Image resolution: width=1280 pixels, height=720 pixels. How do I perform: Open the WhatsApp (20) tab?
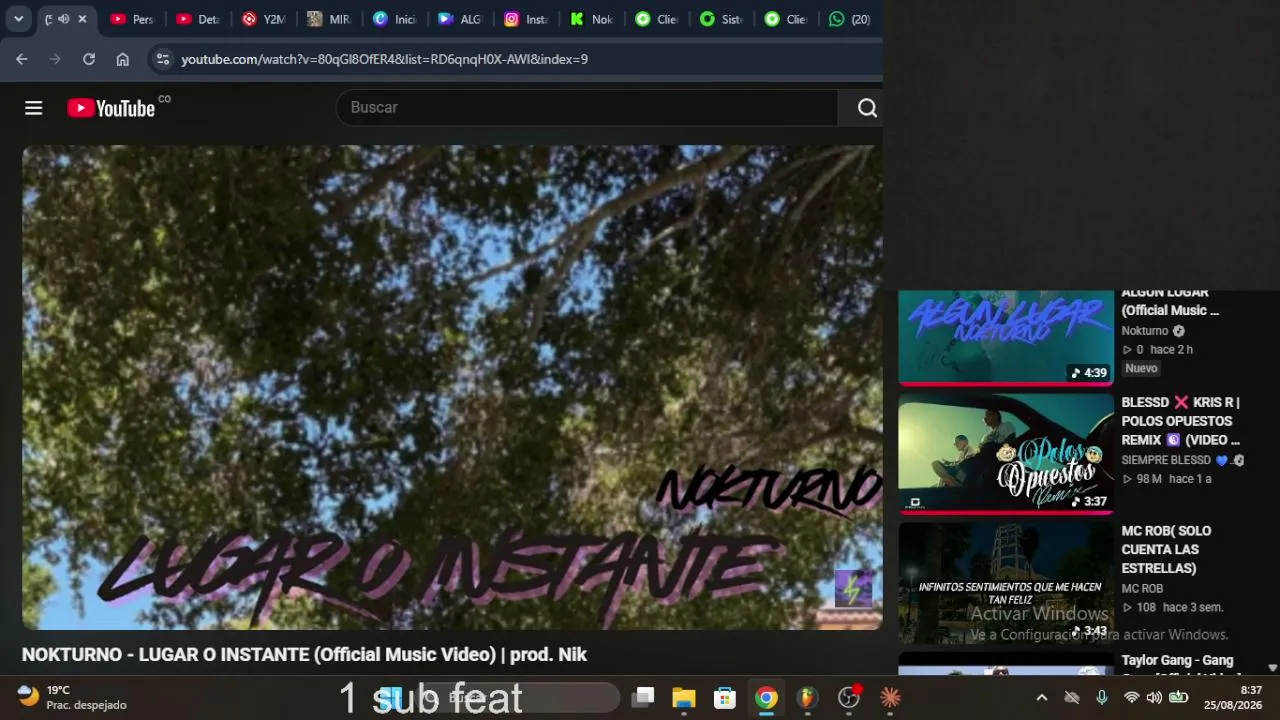pyautogui.click(x=849, y=19)
